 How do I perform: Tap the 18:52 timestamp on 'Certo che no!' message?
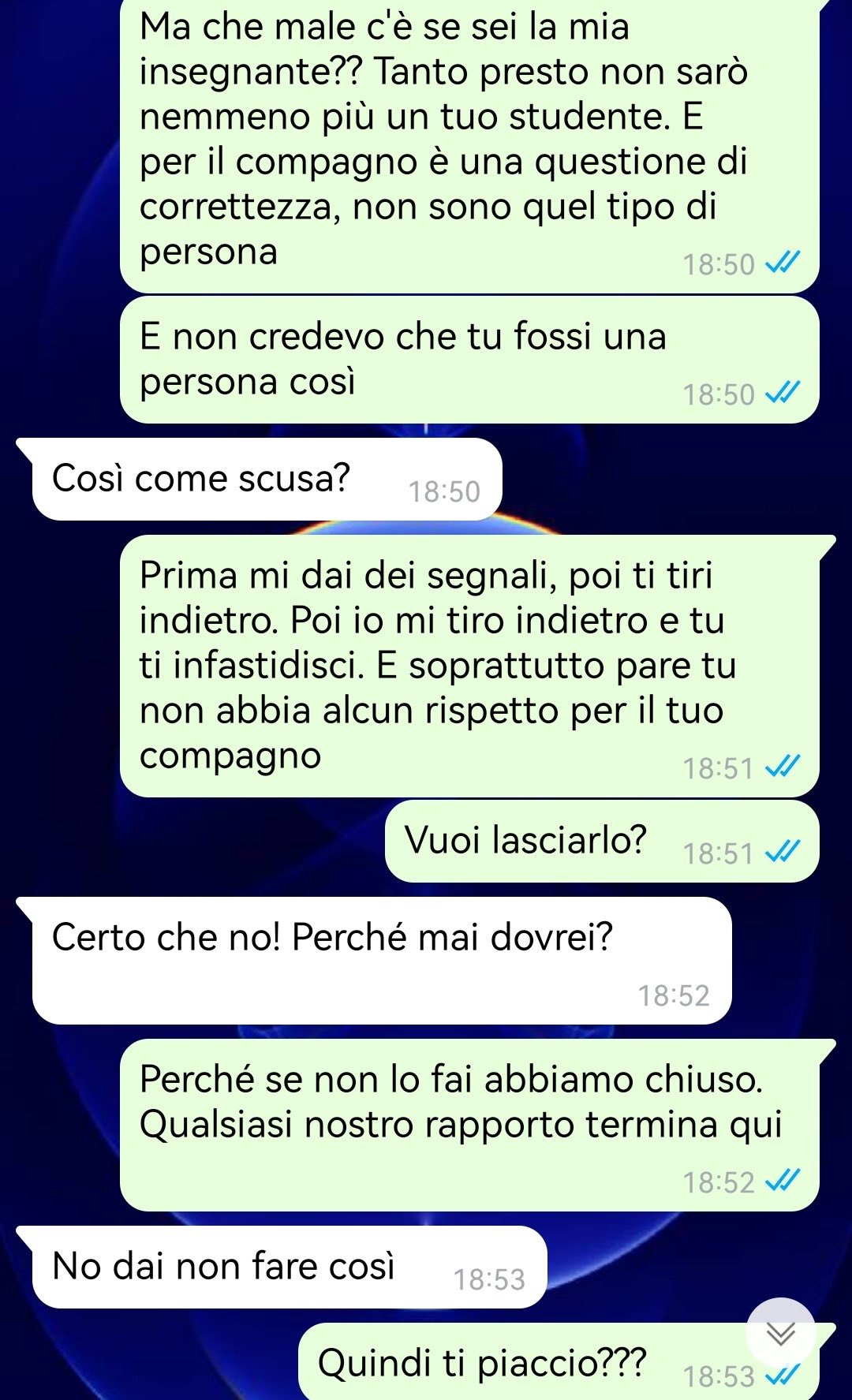coord(674,995)
